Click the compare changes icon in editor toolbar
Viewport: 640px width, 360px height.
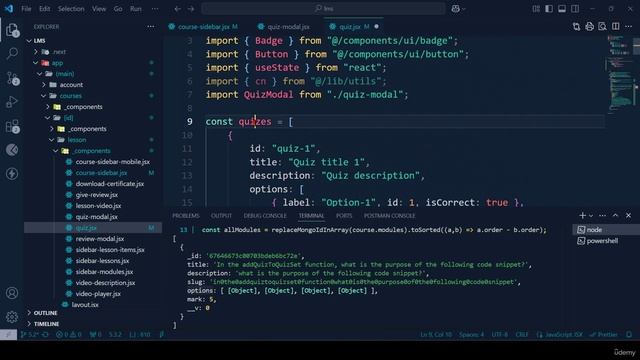tap(576, 27)
